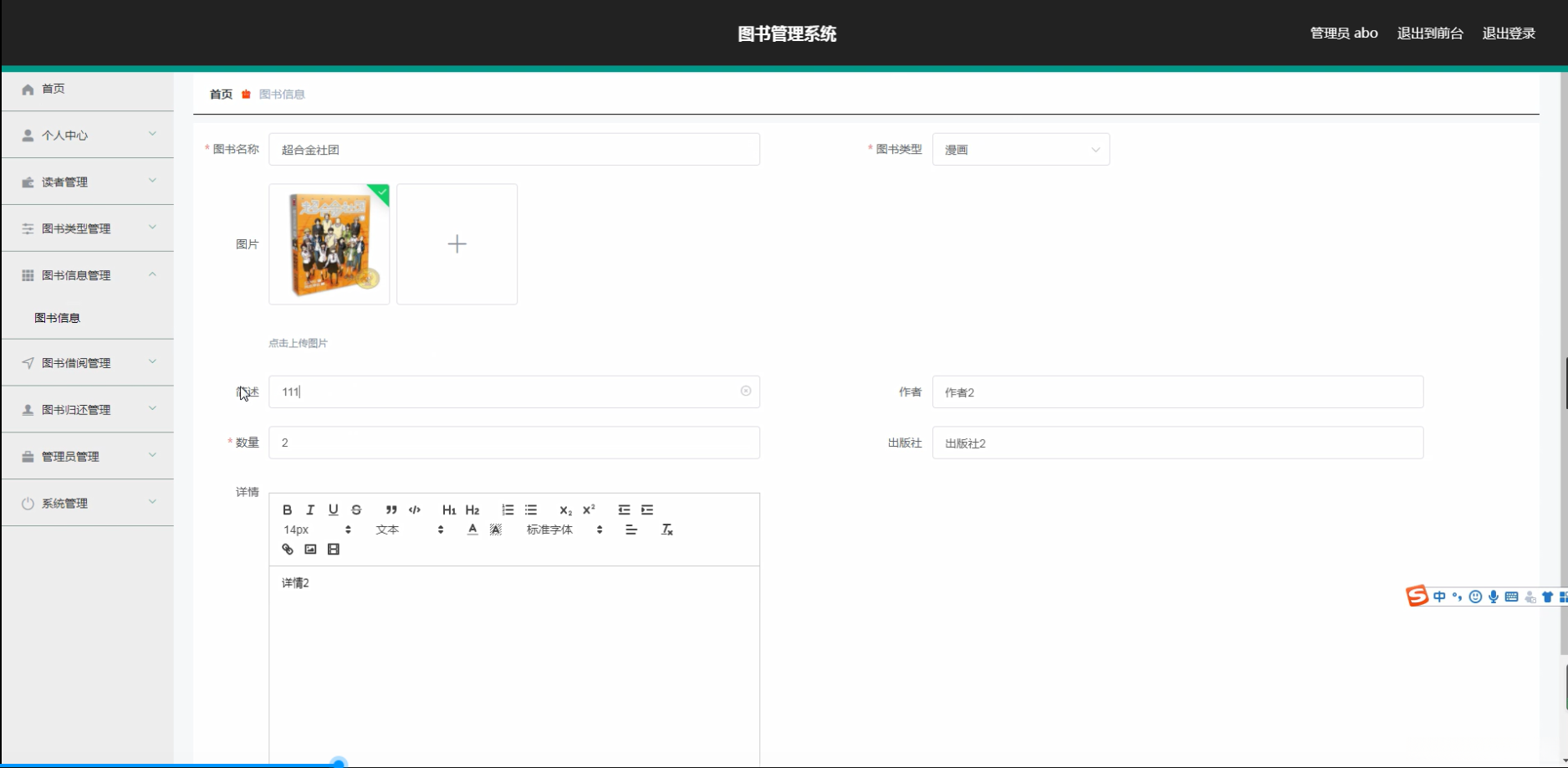
Task: Click the 管理员 abo account label
Action: pos(1344,33)
